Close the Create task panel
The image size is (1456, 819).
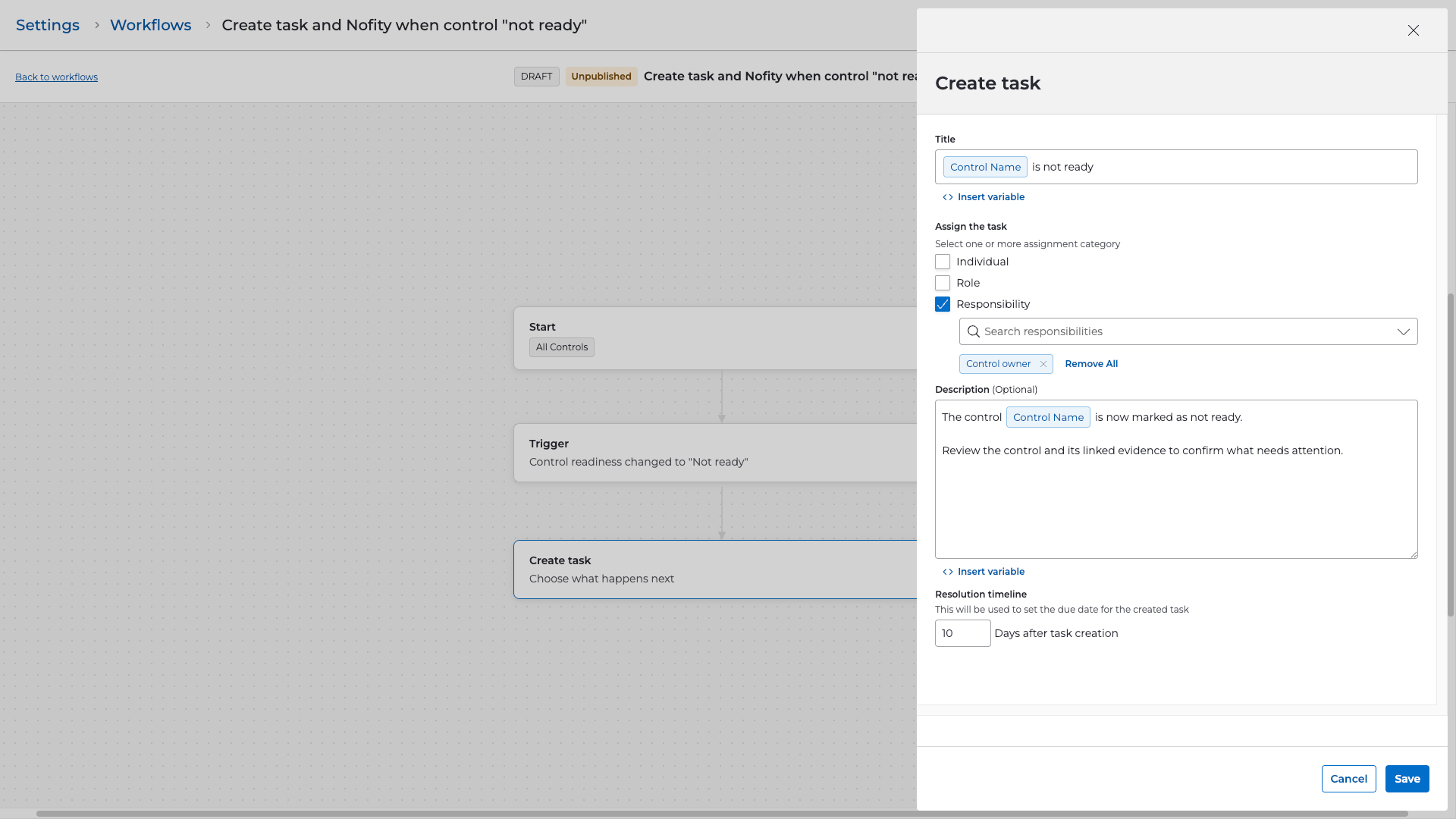1413,30
